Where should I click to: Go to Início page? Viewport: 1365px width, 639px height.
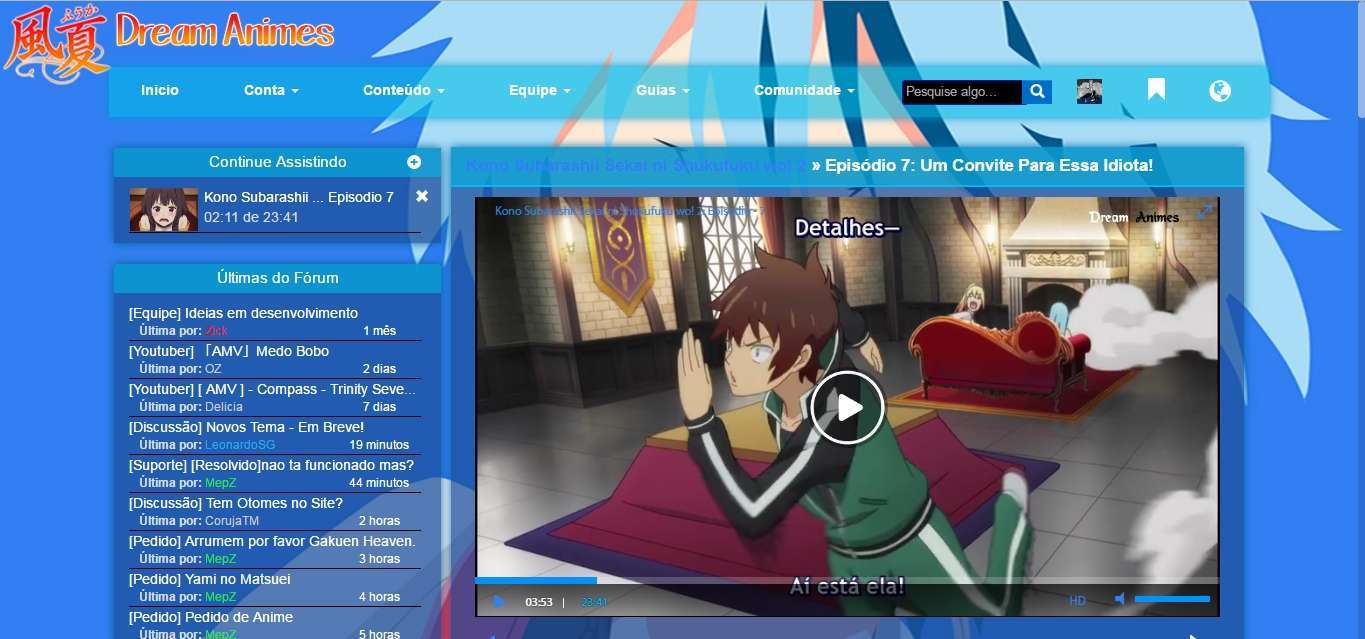point(160,90)
